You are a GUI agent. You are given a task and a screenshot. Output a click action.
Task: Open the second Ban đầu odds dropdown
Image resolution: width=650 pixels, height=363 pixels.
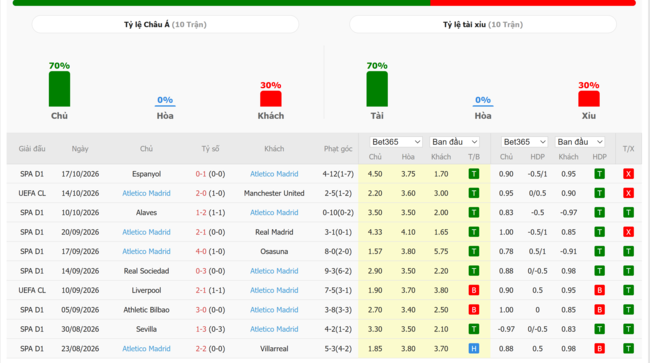point(580,142)
